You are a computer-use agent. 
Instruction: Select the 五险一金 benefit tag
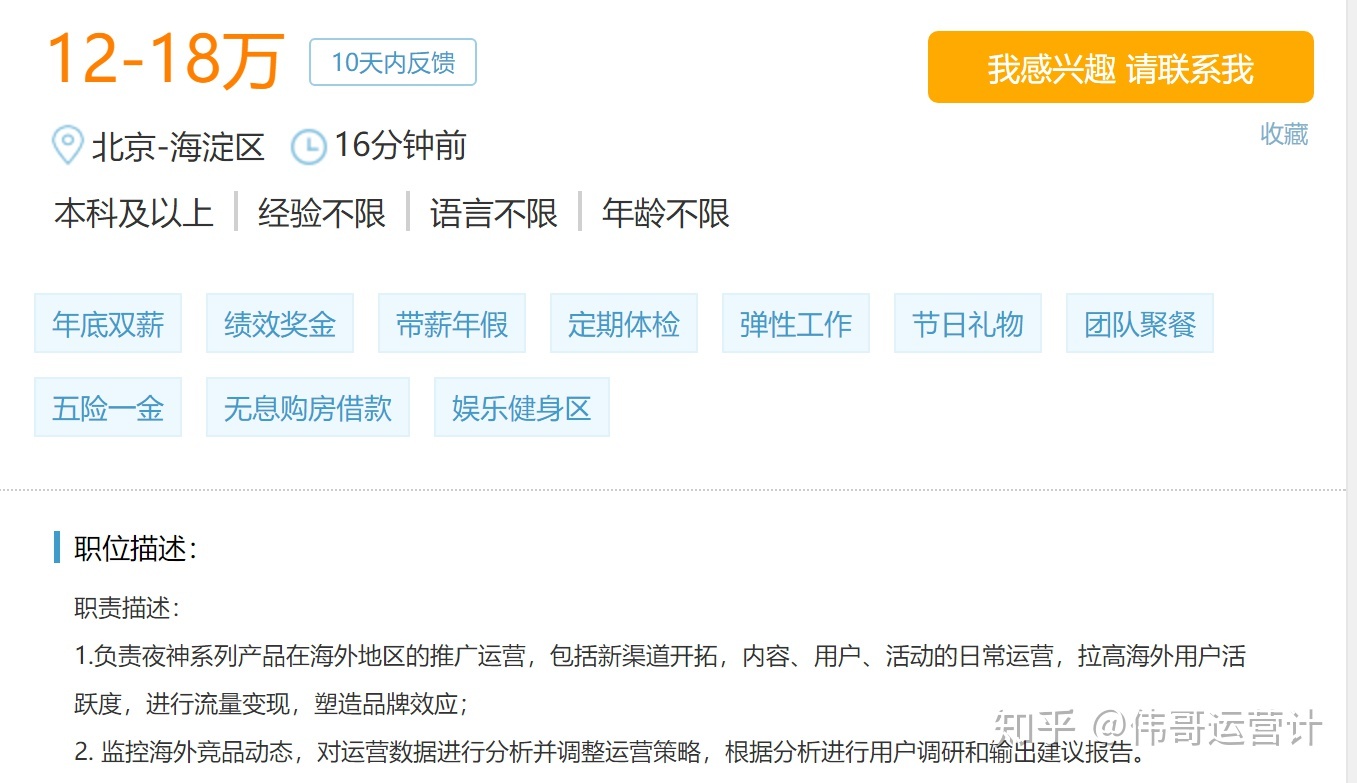tap(108, 408)
